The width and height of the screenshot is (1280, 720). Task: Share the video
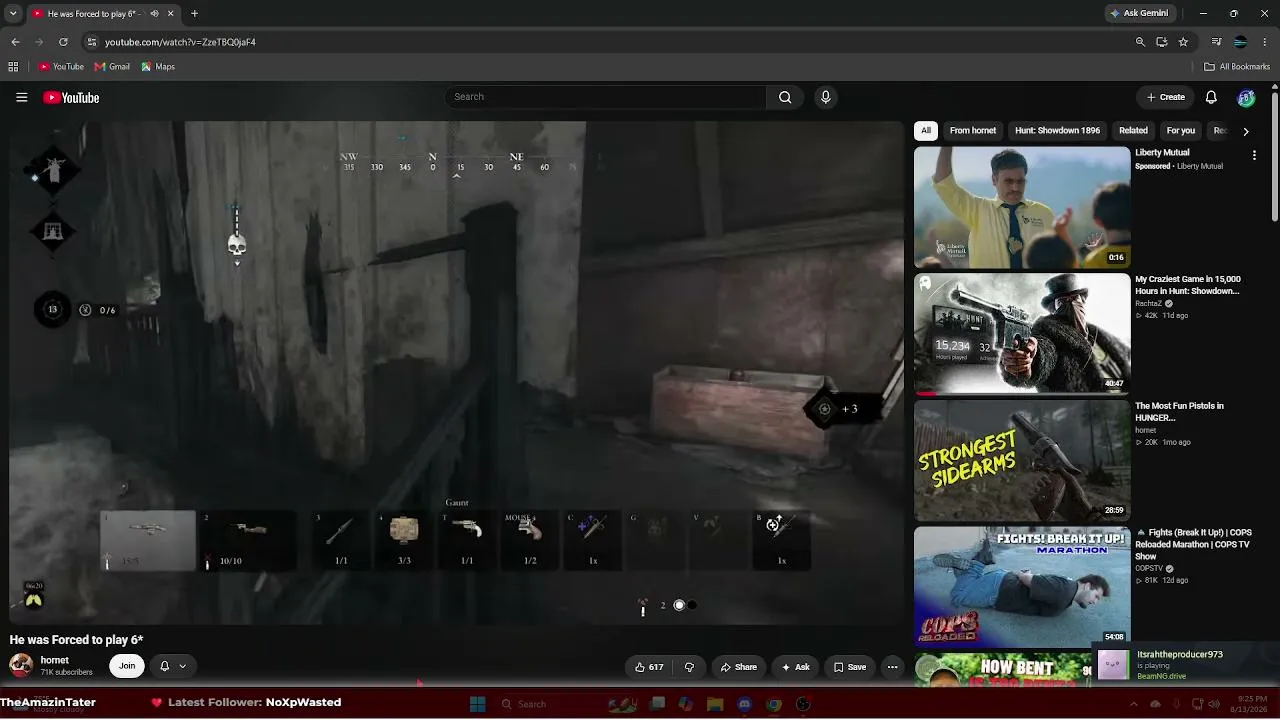(x=739, y=667)
